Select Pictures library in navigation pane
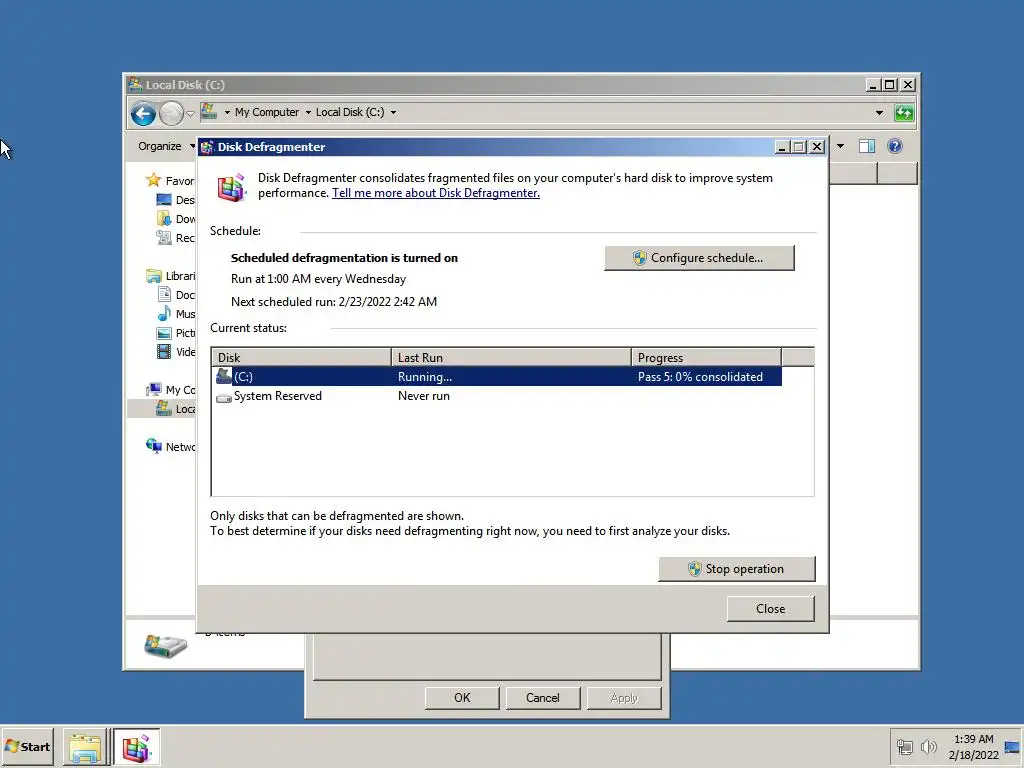The width and height of the screenshot is (1024, 768). pyautogui.click(x=176, y=333)
